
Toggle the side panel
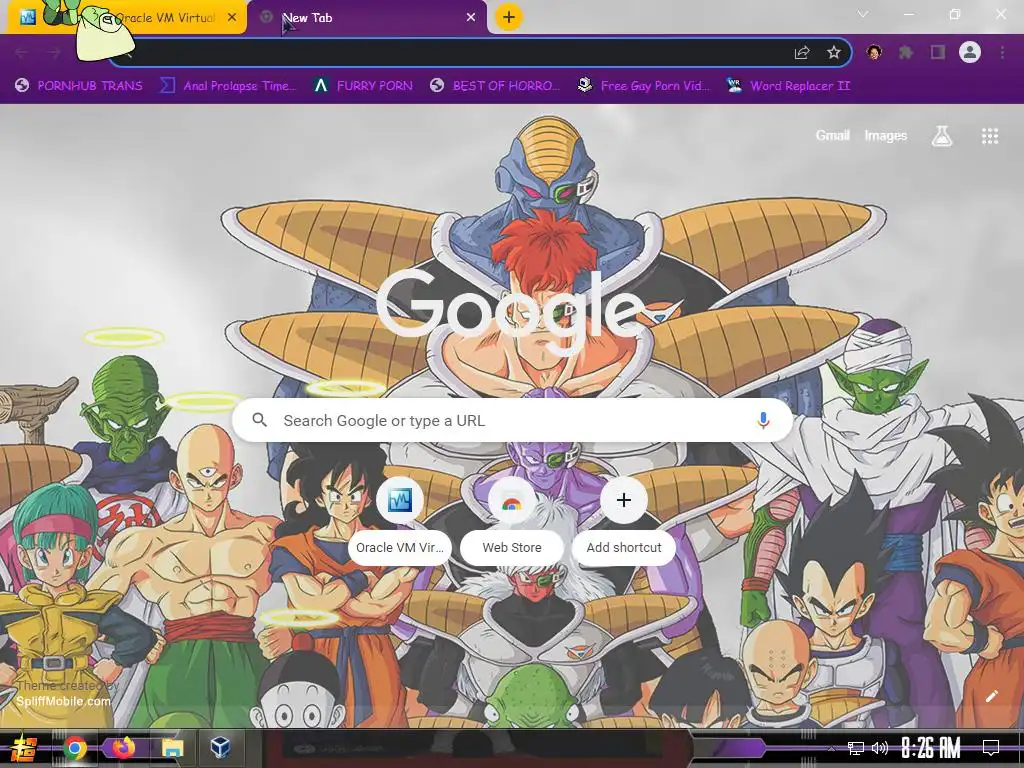coord(938,52)
